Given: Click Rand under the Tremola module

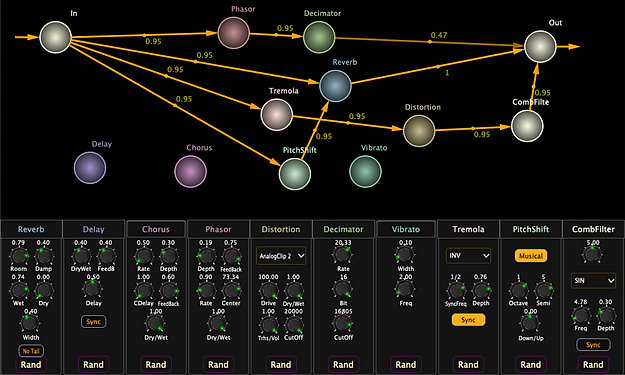Looking at the screenshot, I should [468, 365].
